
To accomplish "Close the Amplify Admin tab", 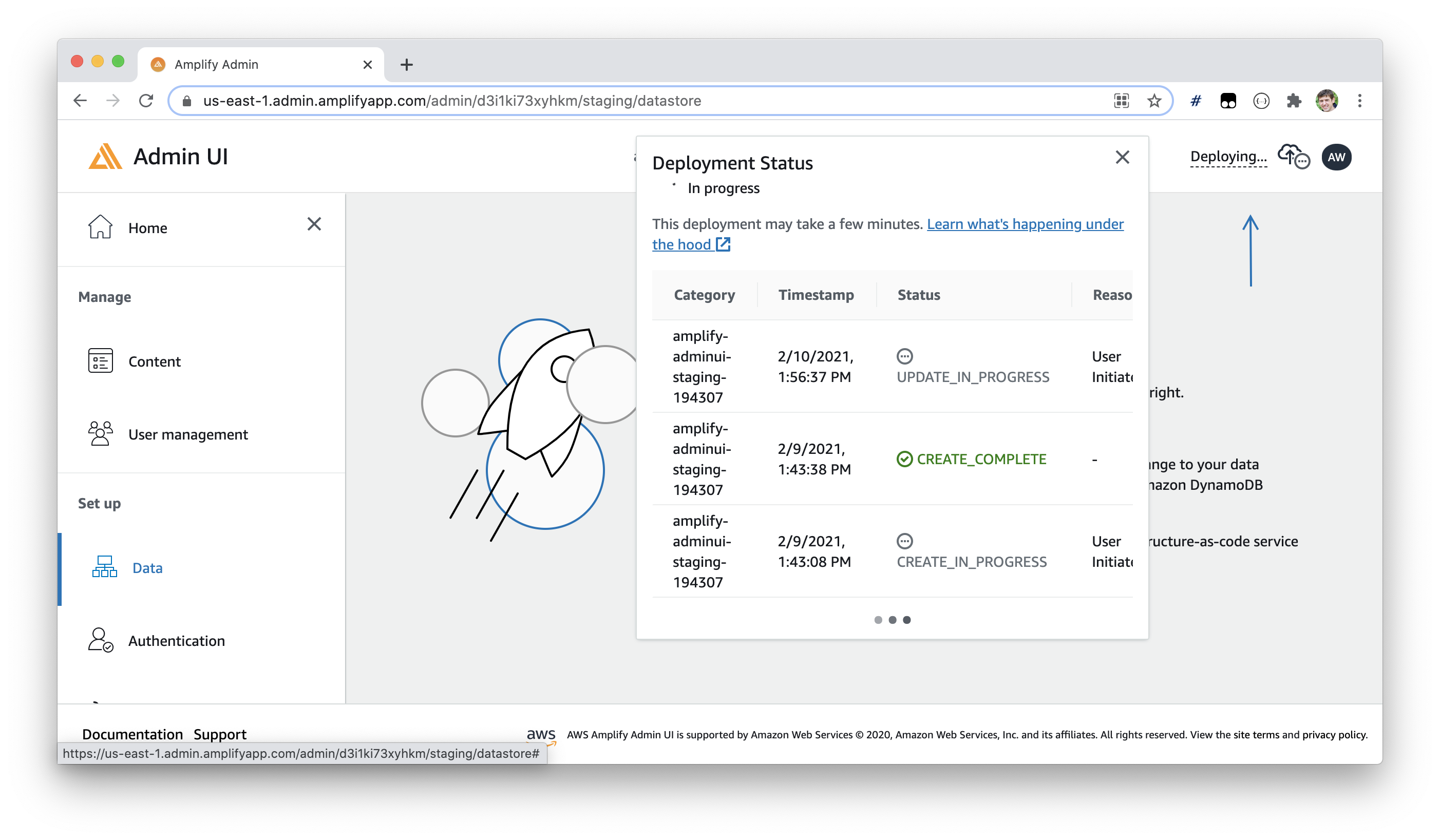I will 367,65.
